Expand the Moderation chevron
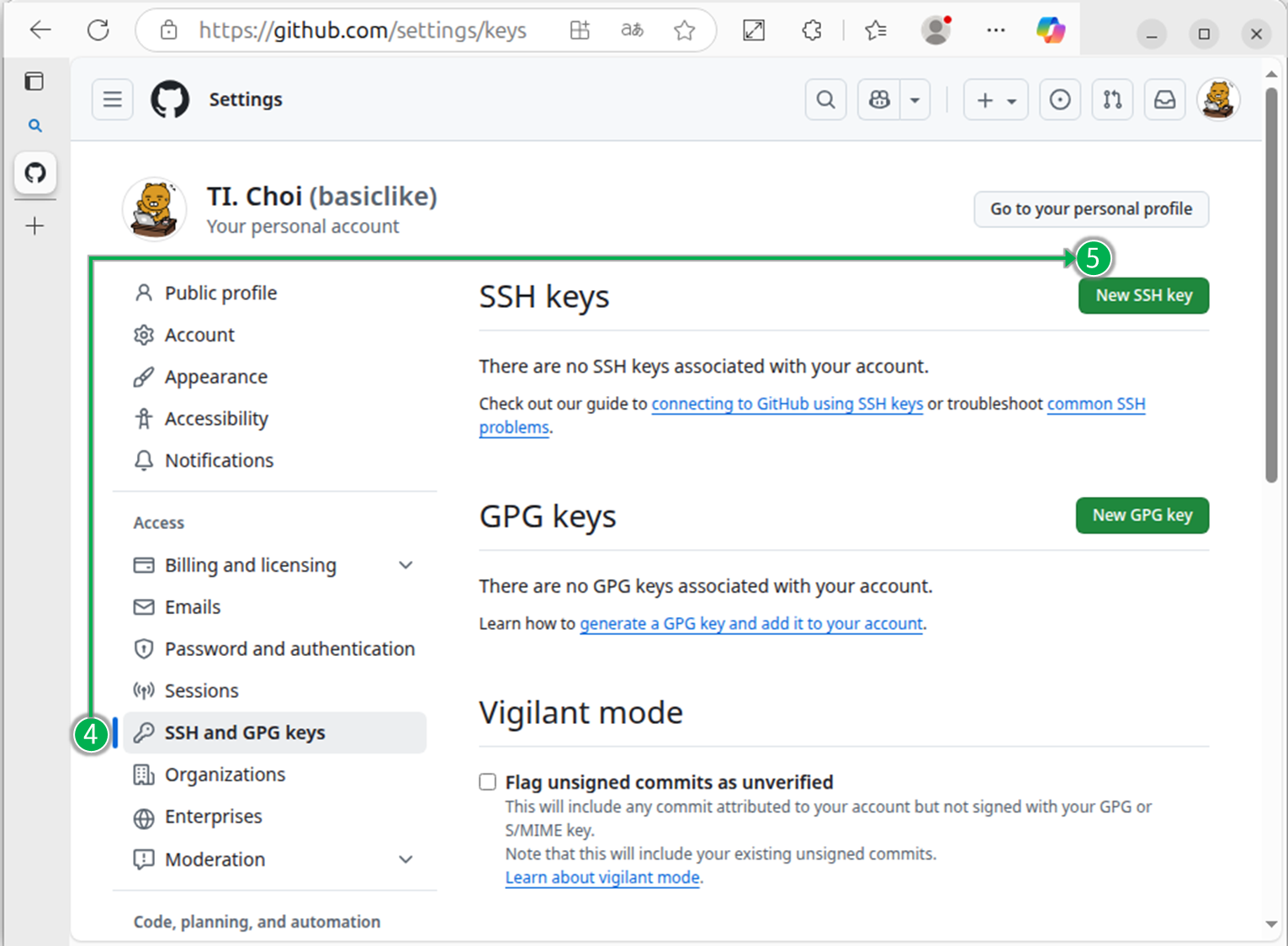Screen dimensions: 1288x946 405,859
